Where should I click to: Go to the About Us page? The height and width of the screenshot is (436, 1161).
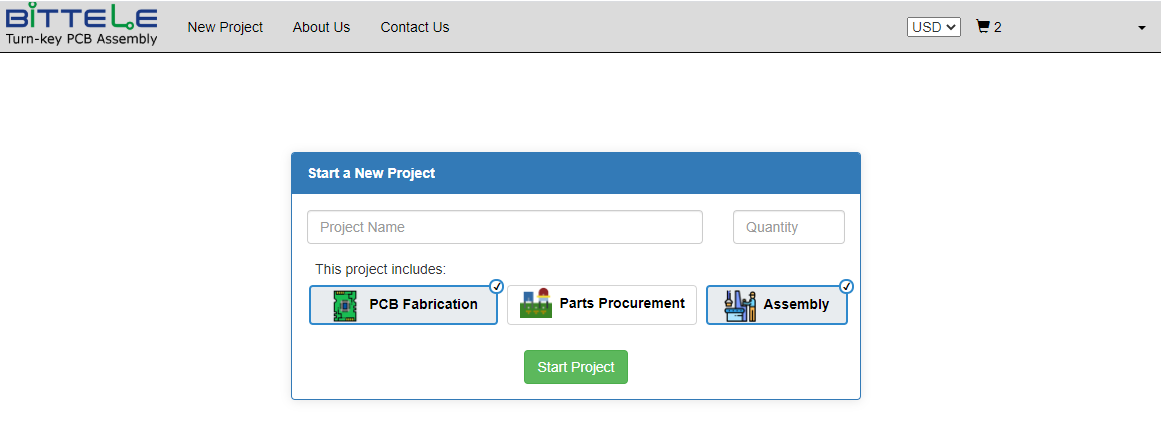pos(321,27)
